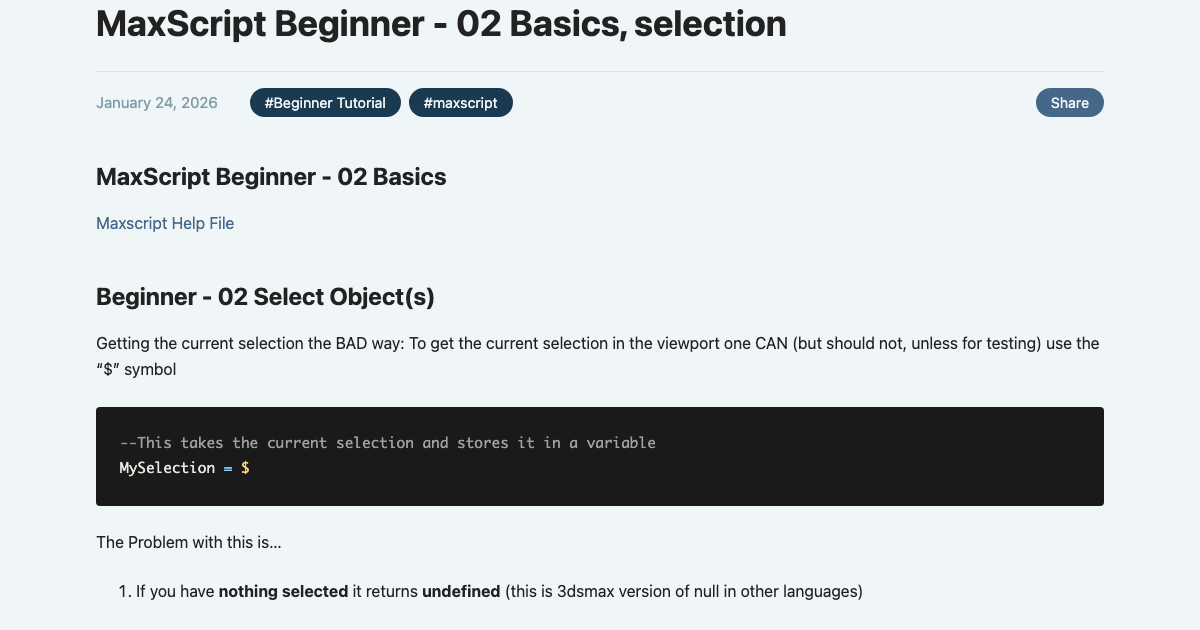
Task: Click the January 24, 2026 date
Action: pos(157,102)
